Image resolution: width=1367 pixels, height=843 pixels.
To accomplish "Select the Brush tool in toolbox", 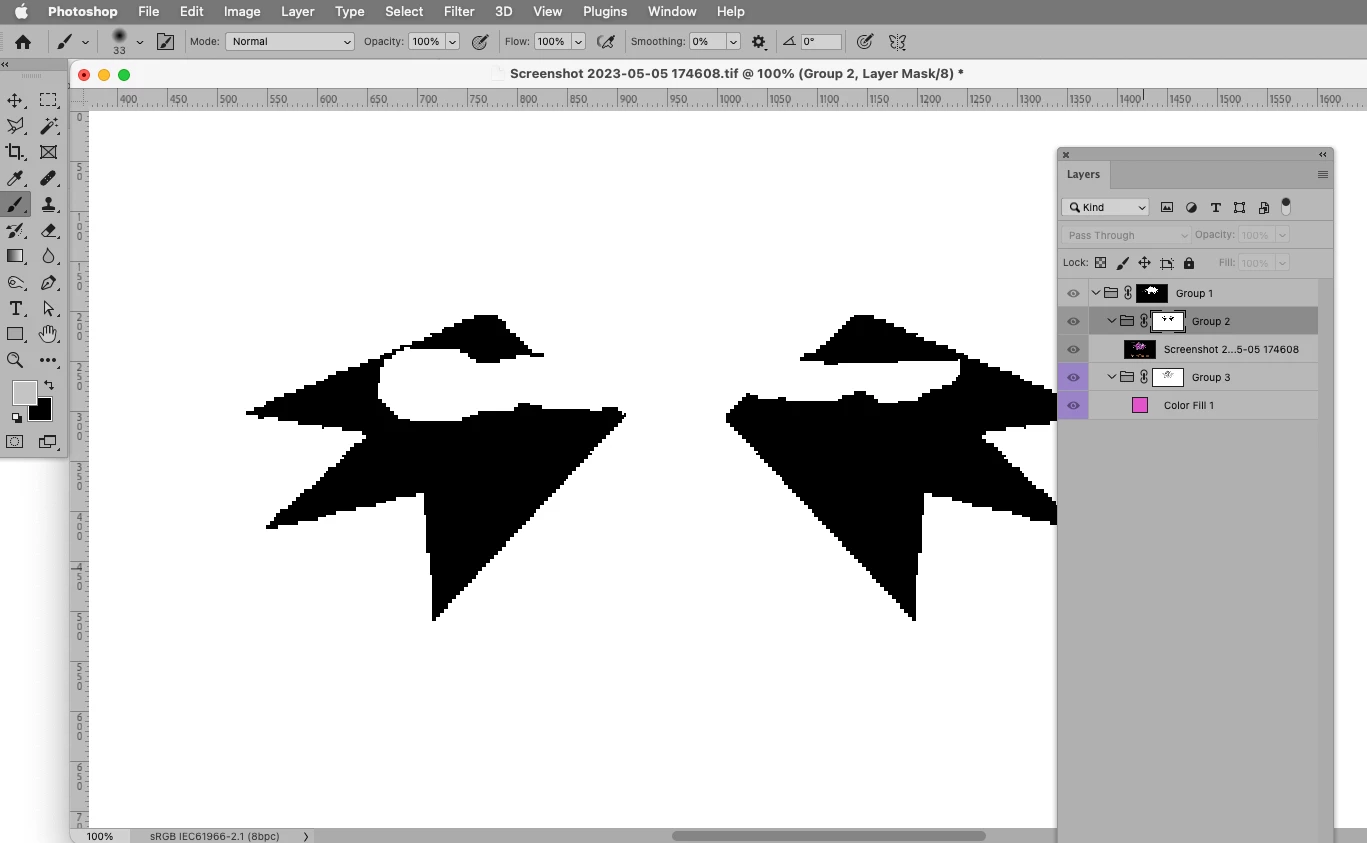I will (x=16, y=204).
